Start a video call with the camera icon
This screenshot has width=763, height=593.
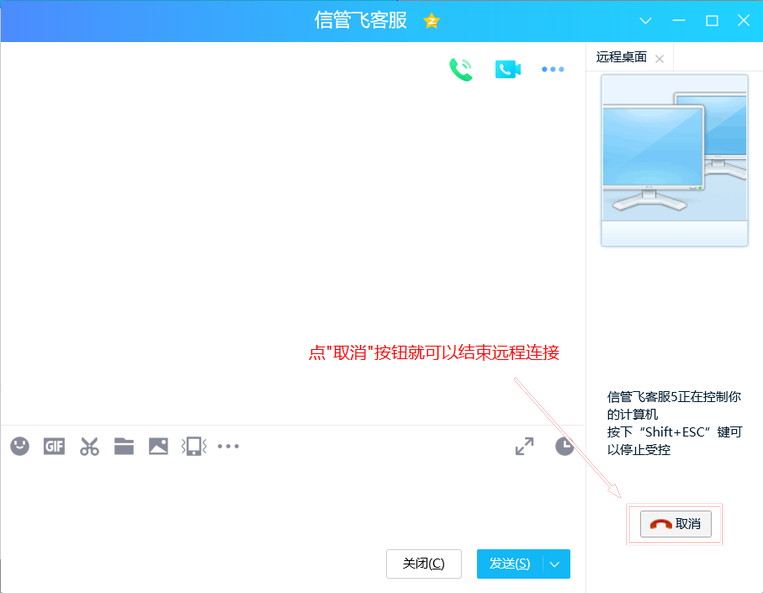[508, 69]
